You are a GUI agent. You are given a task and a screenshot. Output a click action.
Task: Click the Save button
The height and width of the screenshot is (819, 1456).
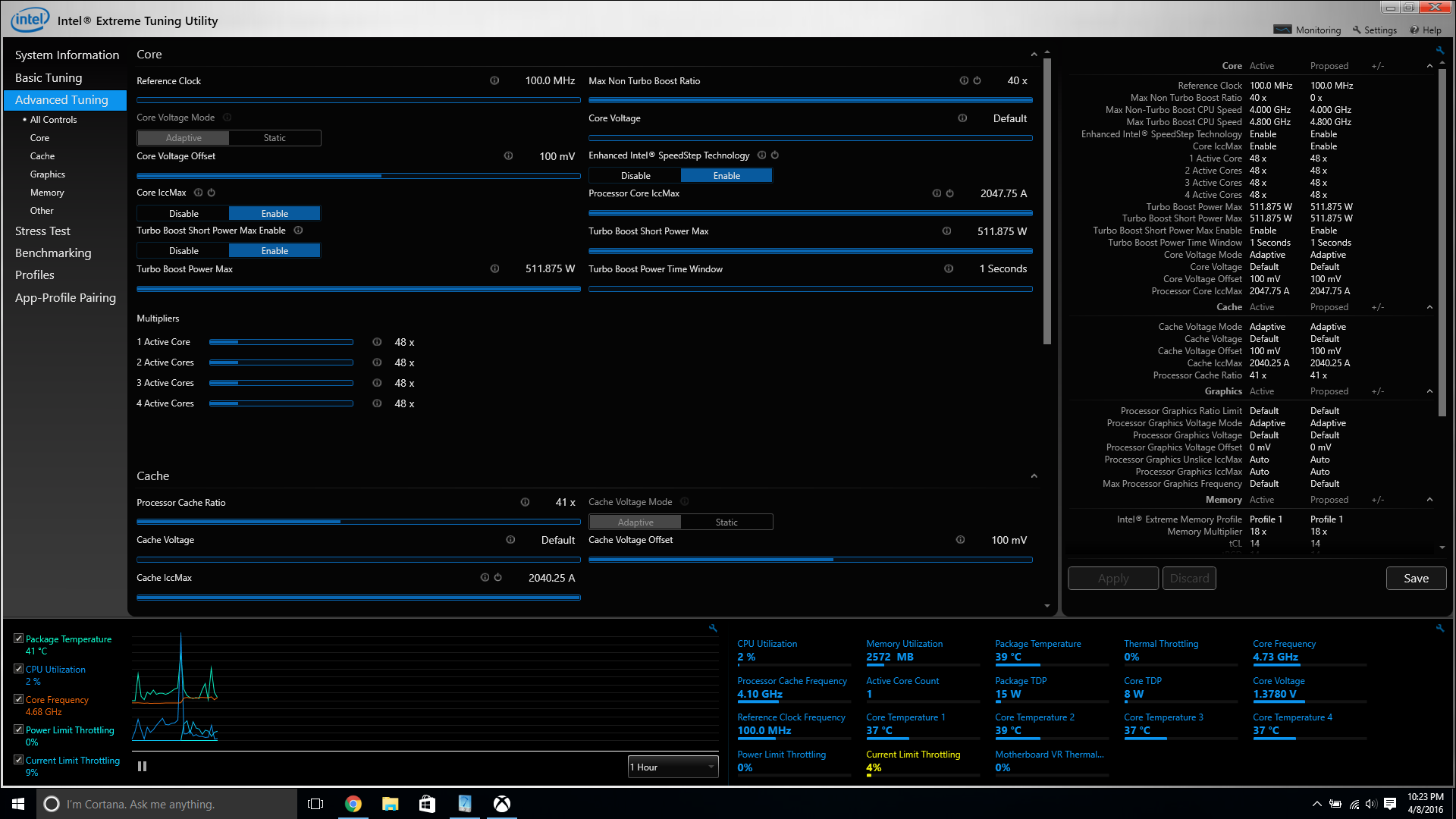point(1416,579)
